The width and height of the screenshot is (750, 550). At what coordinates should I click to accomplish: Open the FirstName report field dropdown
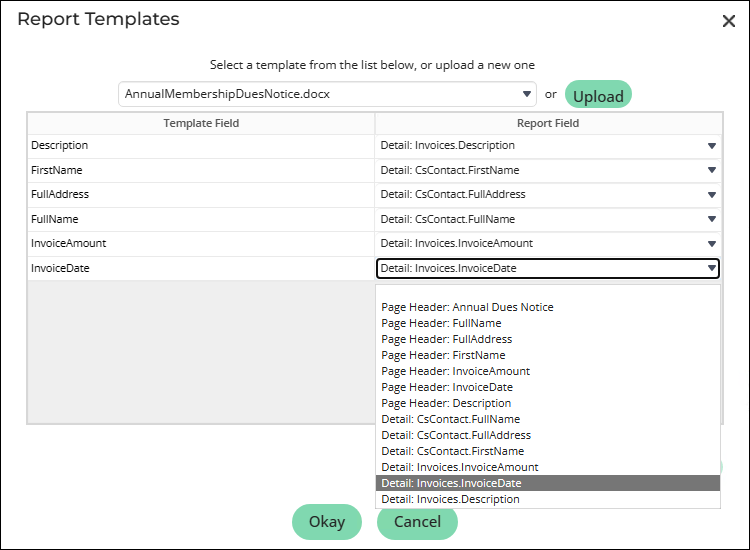(x=548, y=170)
